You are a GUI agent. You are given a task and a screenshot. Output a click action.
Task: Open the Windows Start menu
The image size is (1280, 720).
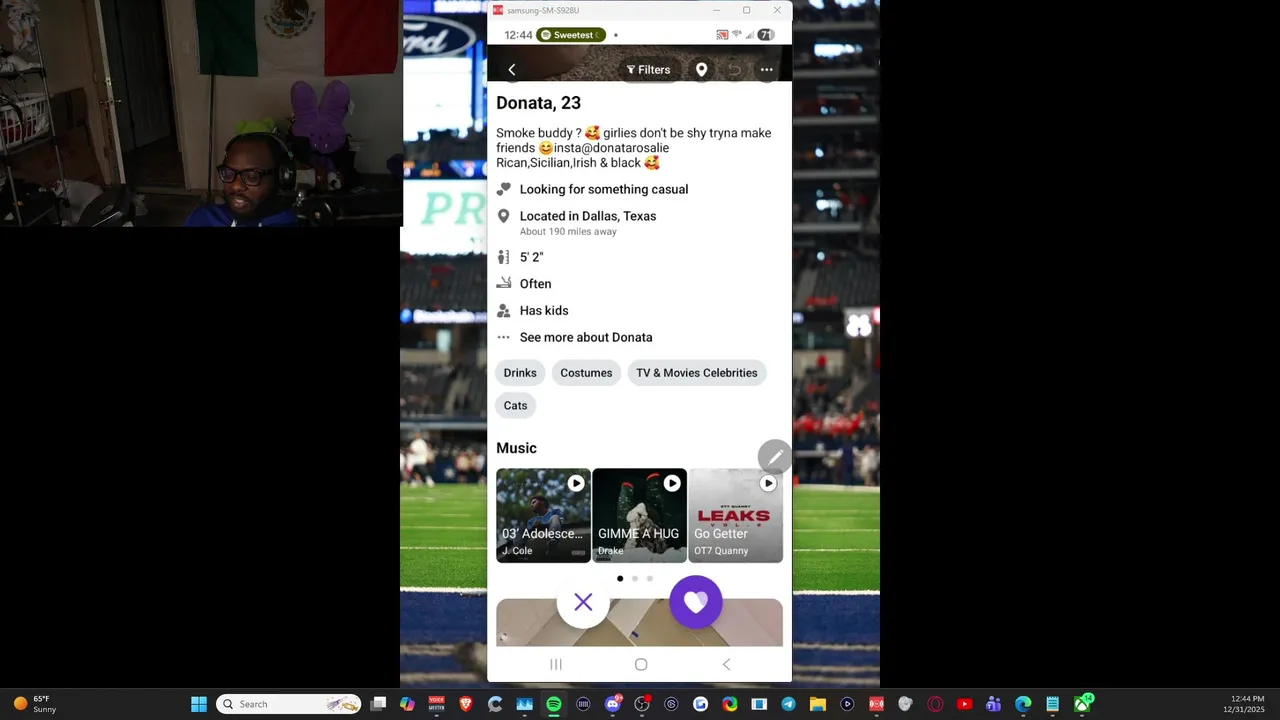[x=199, y=704]
